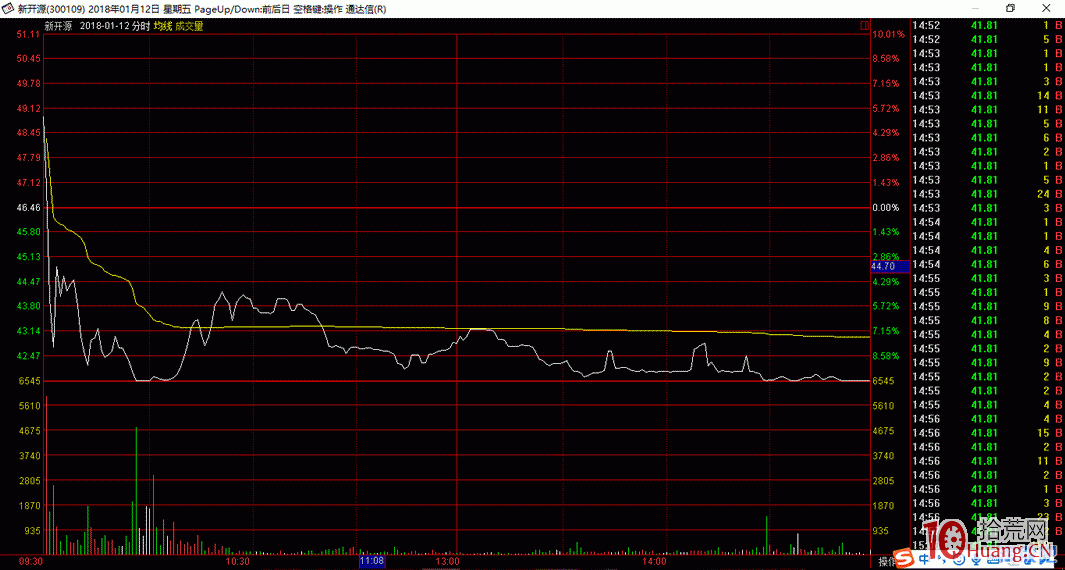This screenshot has width=1065, height=570.
Task: Click the 14:00 time axis label
Action: tap(653, 561)
